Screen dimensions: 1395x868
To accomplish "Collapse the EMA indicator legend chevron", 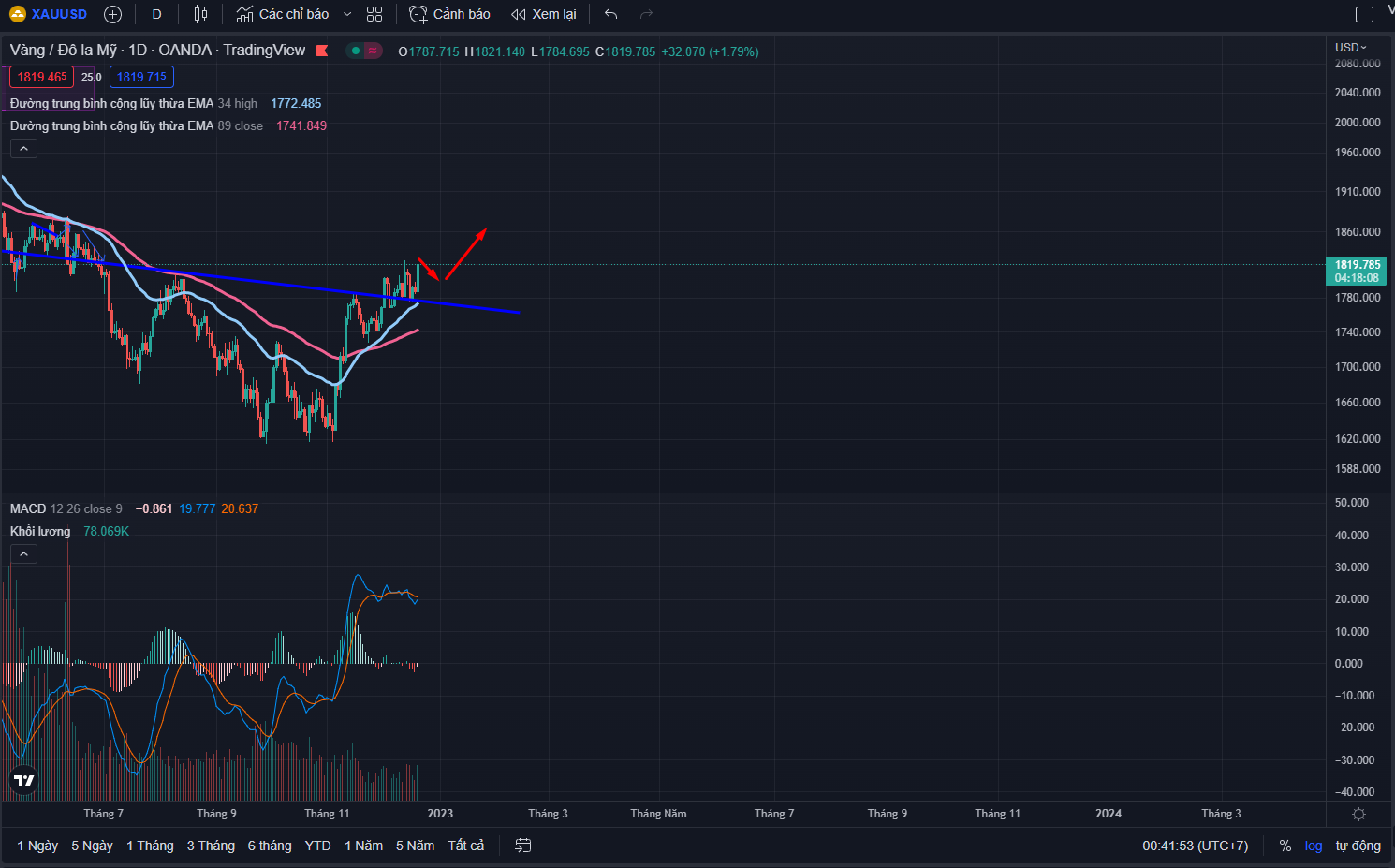I will (23, 148).
